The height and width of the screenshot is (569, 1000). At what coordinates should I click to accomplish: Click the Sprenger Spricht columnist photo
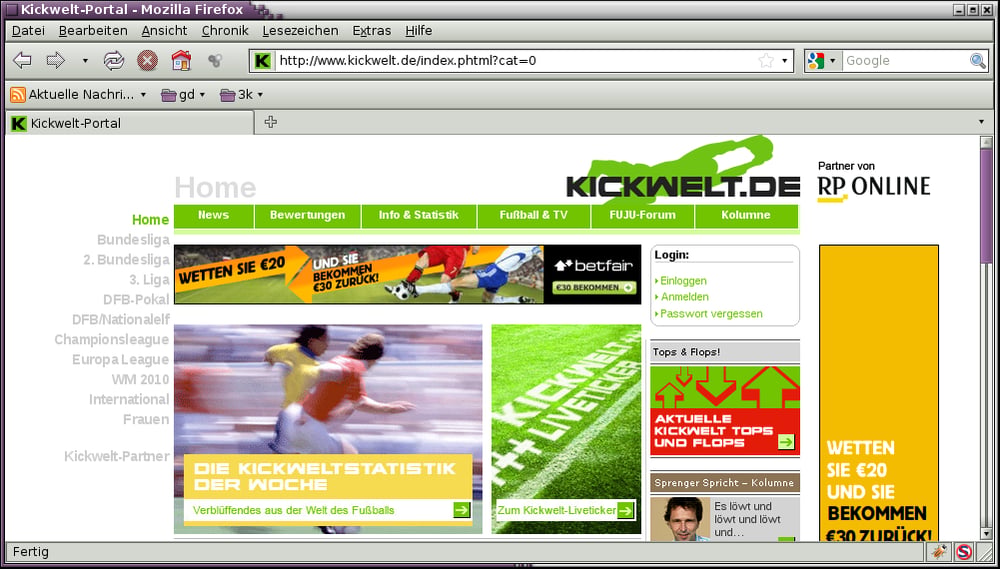point(682,519)
